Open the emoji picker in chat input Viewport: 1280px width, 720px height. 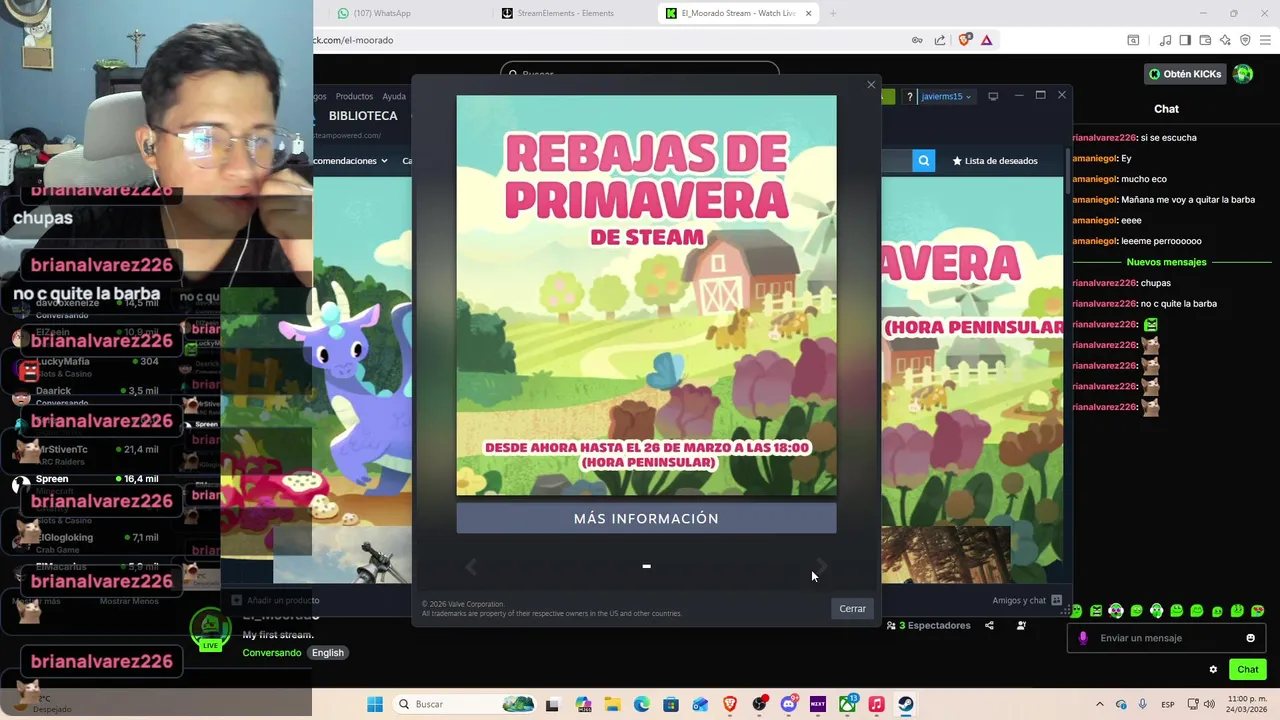(x=1250, y=638)
